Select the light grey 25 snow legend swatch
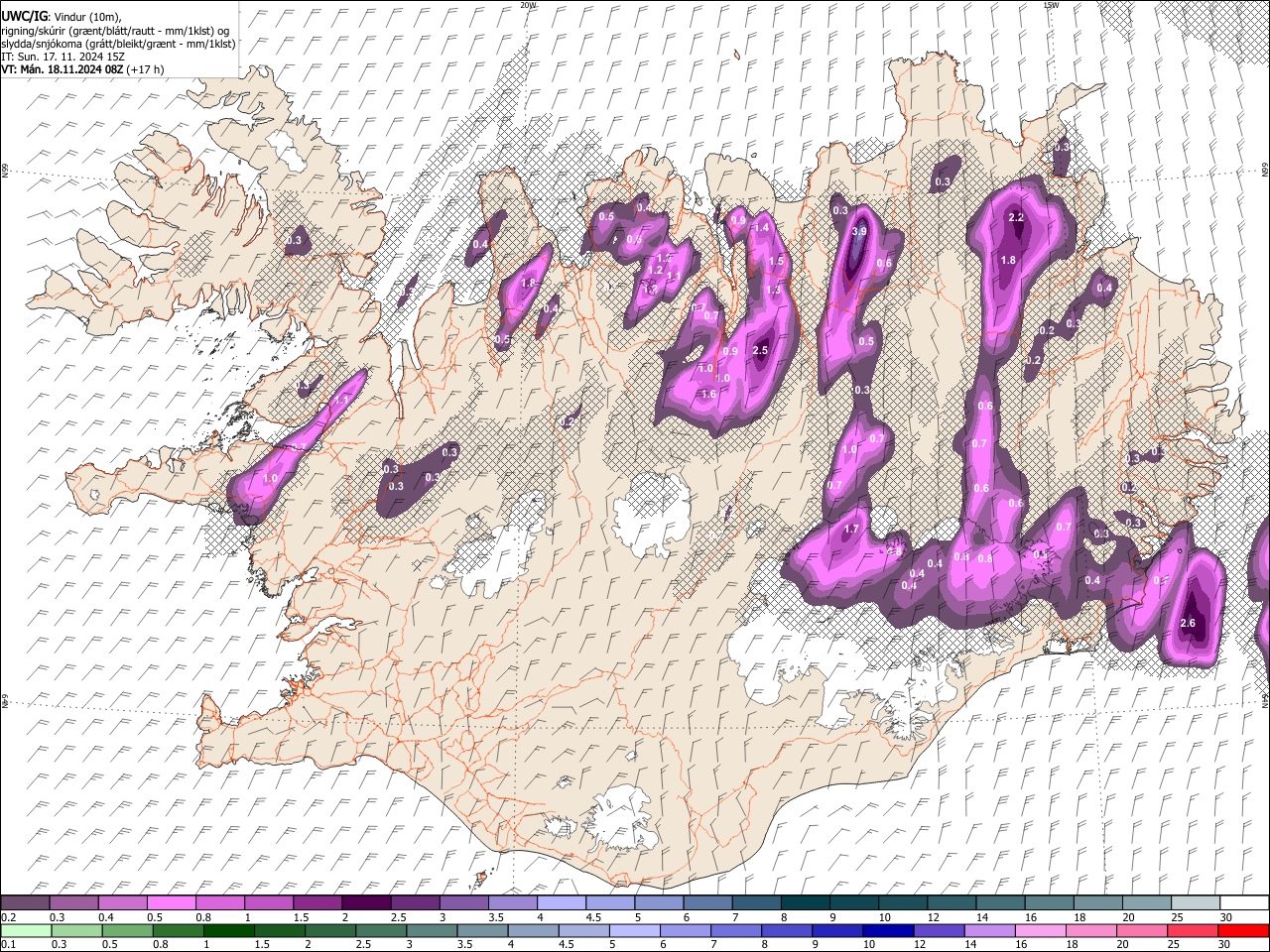The image size is (1270, 952). pyautogui.click(x=1196, y=903)
